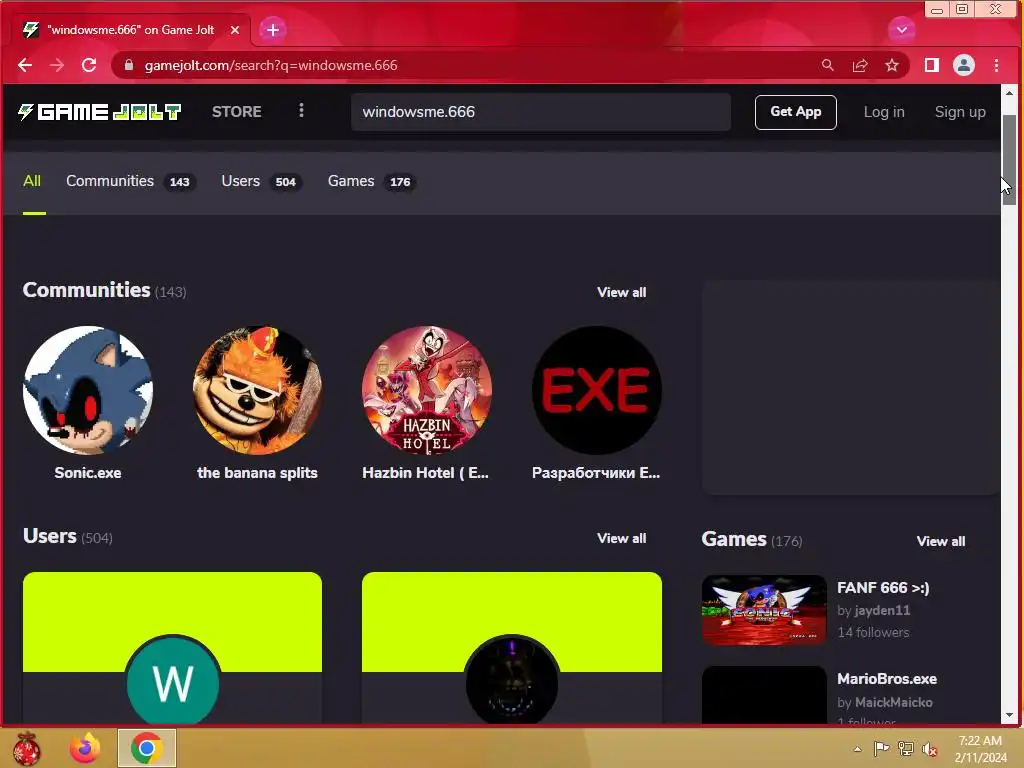1024x768 pixels.
Task: Open Game Jolt more options menu
Action: pyautogui.click(x=301, y=110)
